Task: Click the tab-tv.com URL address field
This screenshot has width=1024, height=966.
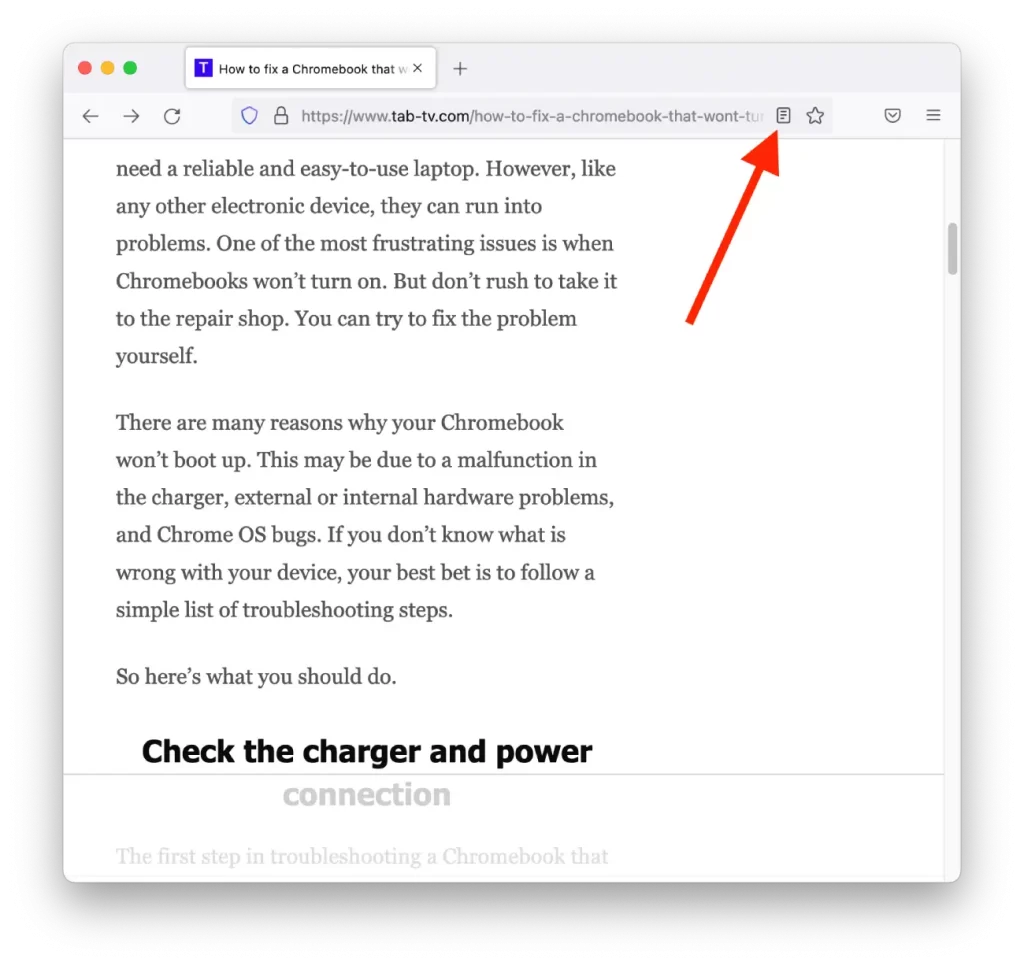Action: 532,116
